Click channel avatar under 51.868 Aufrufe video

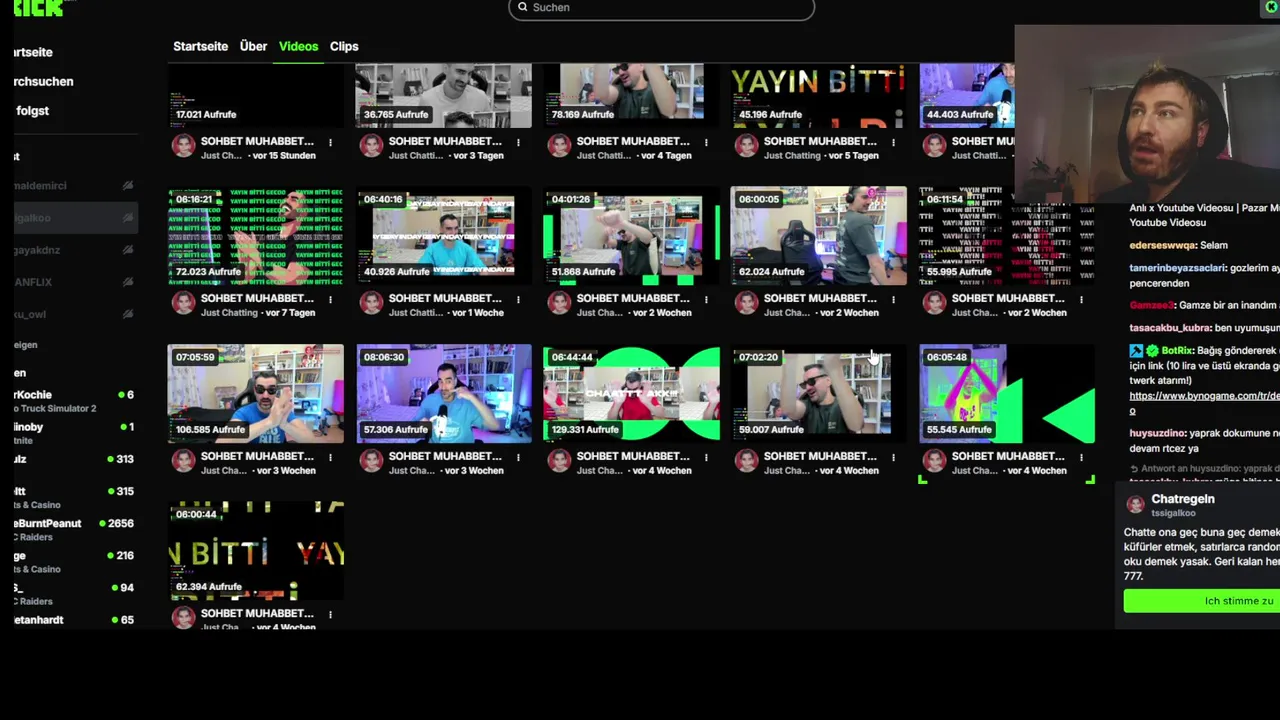[559, 303]
